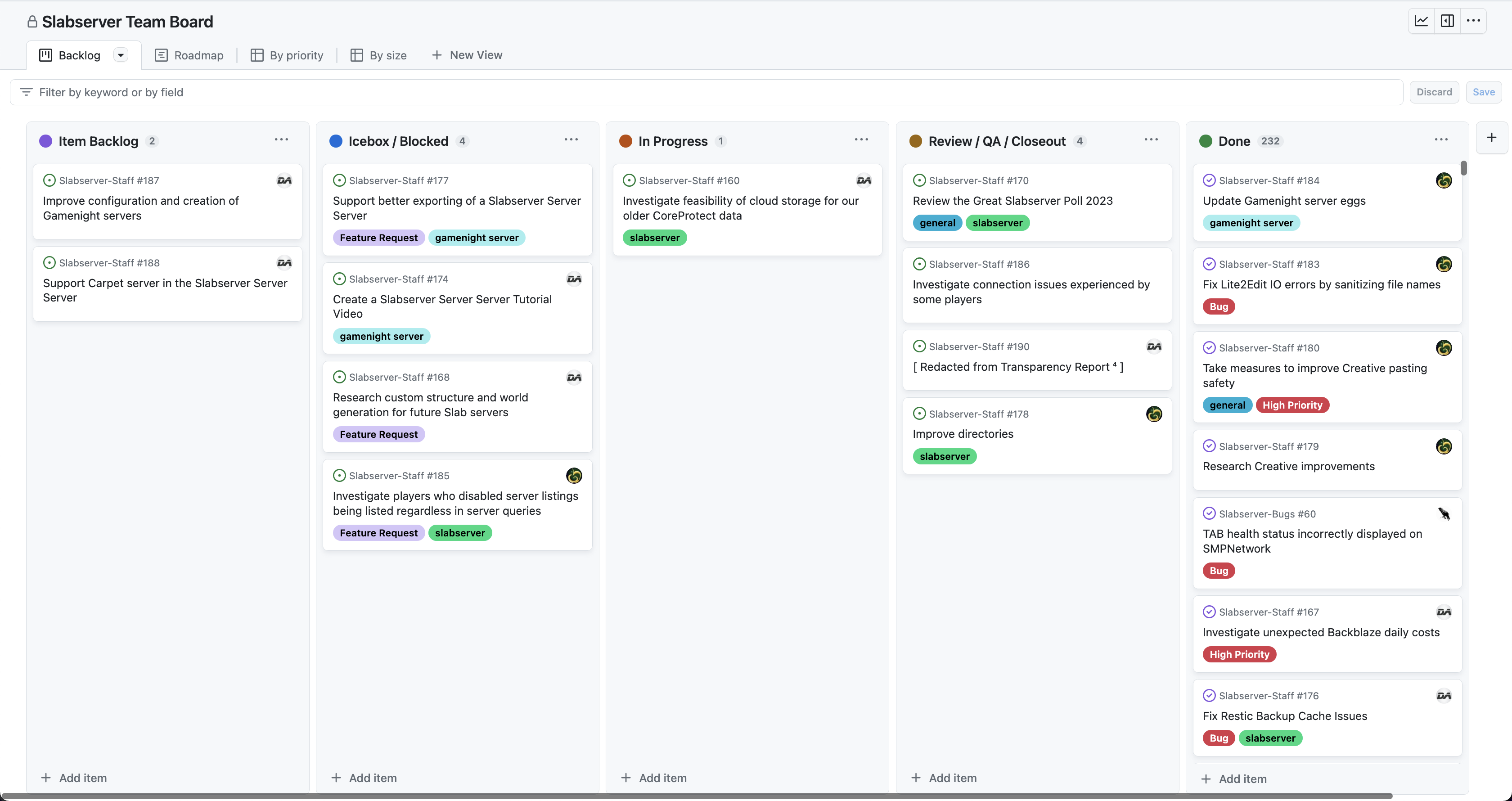1512x801 pixels.
Task: Open In Progress column options menu
Action: (x=861, y=139)
